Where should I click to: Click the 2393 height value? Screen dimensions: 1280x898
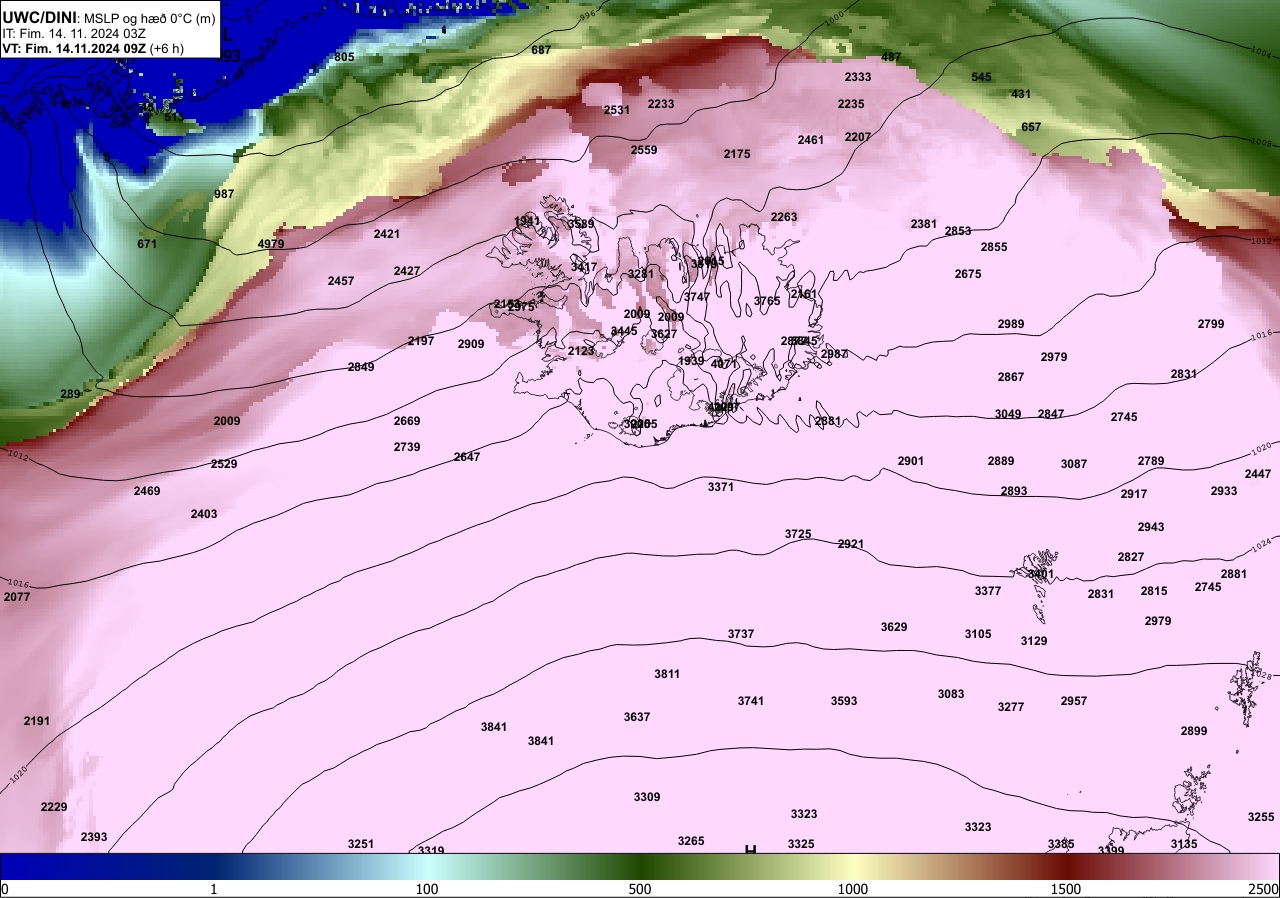click(x=94, y=837)
